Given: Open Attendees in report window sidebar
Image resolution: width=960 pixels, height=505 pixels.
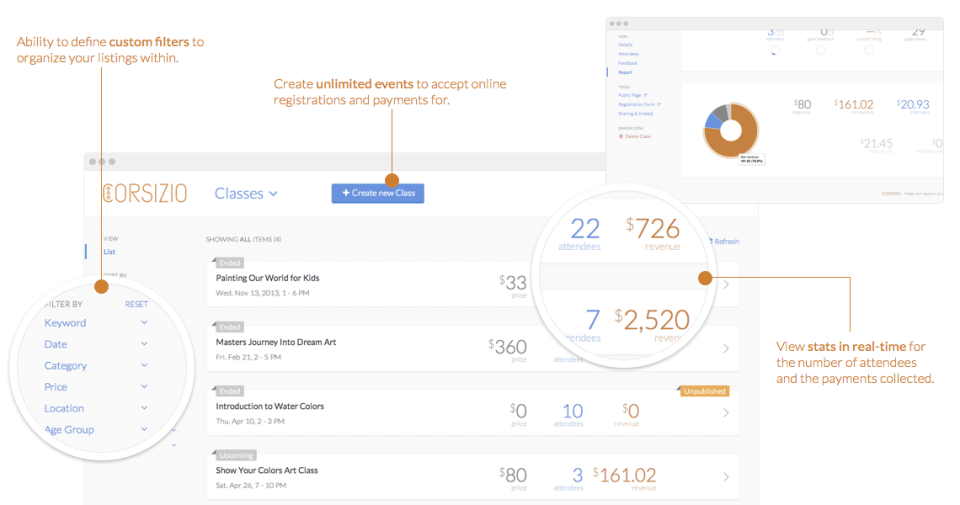Looking at the screenshot, I should (x=628, y=54).
